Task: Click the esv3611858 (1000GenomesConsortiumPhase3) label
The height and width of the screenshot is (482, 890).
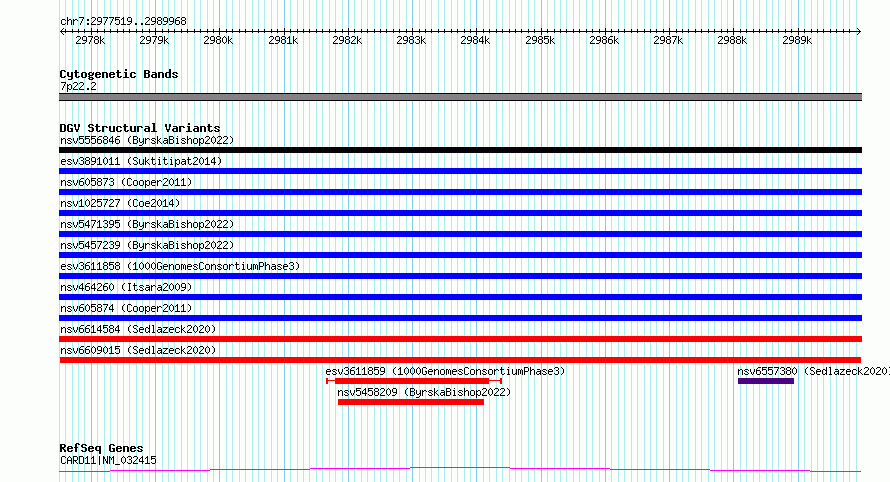Action: [x=180, y=266]
